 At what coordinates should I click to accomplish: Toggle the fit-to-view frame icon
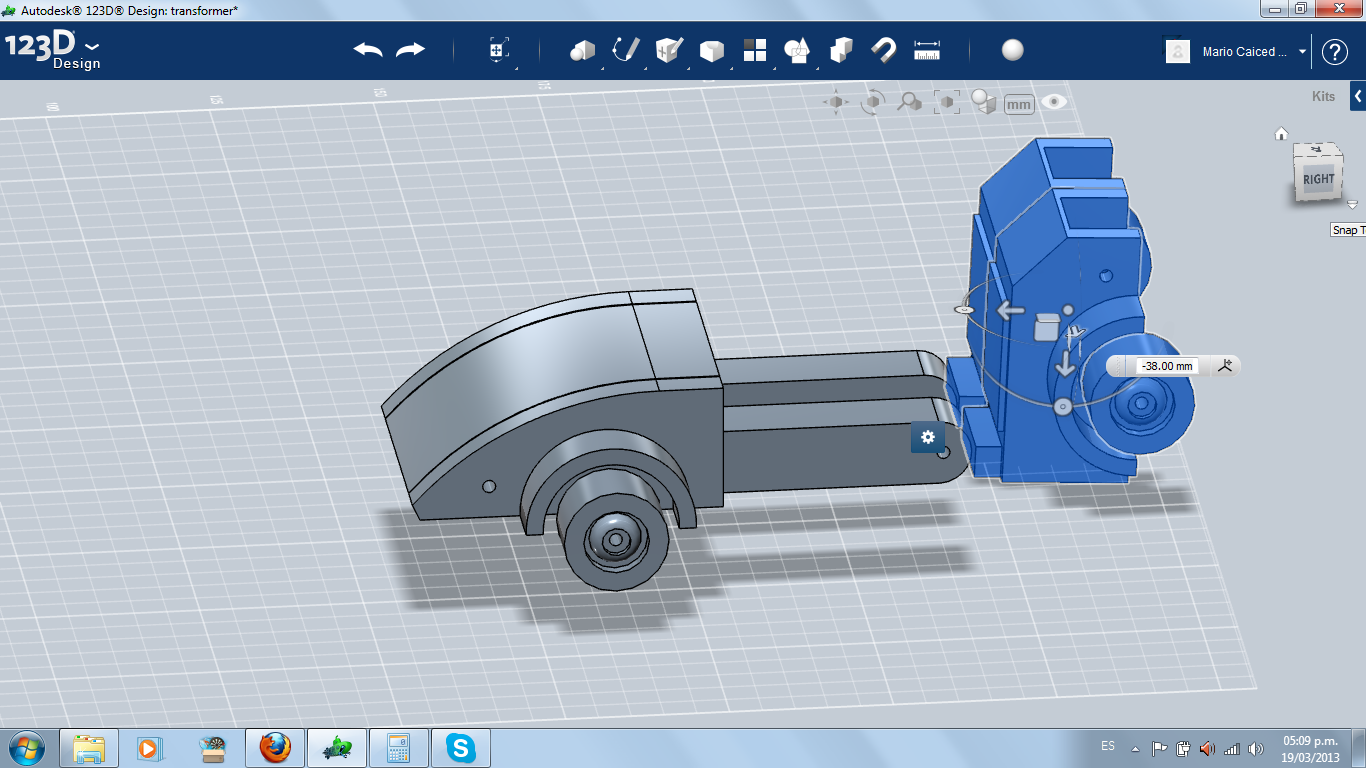946,102
